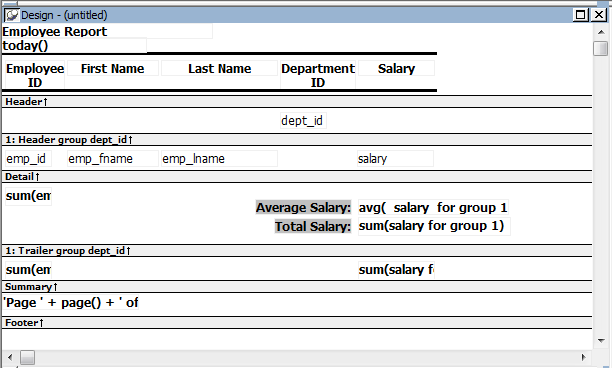
Task: Select the Employee ID column heading
Action: click(35, 75)
